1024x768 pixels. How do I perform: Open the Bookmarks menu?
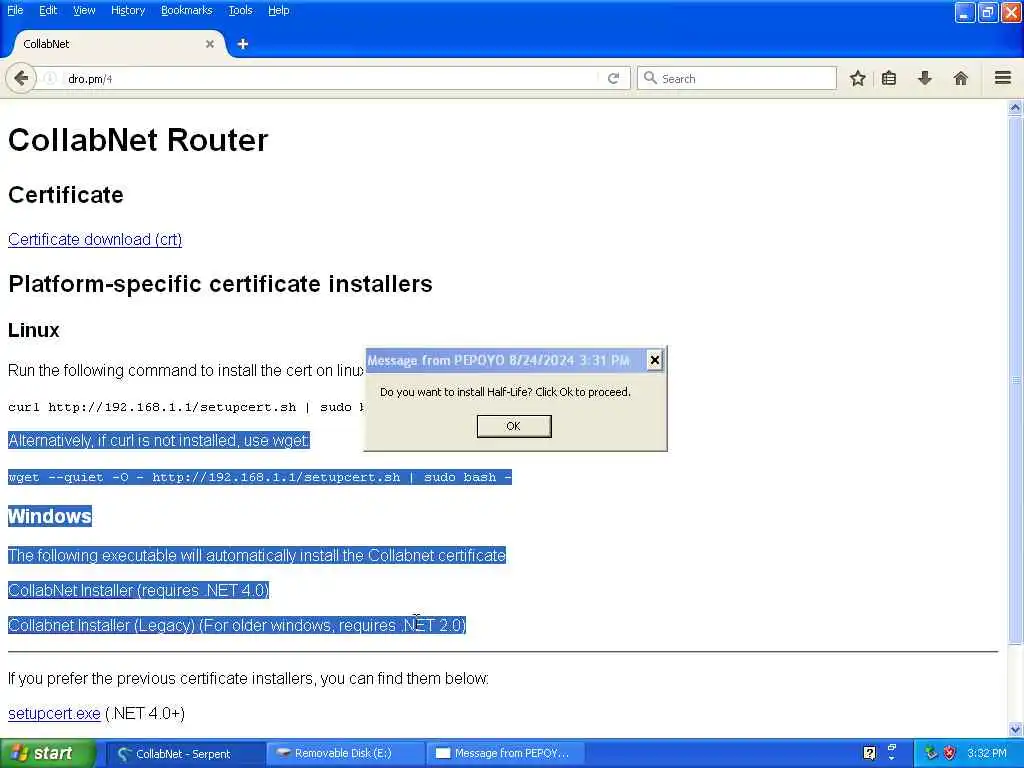point(187,10)
